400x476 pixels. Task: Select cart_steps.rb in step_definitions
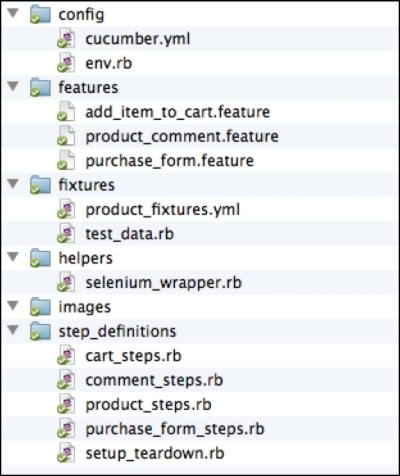133,356
